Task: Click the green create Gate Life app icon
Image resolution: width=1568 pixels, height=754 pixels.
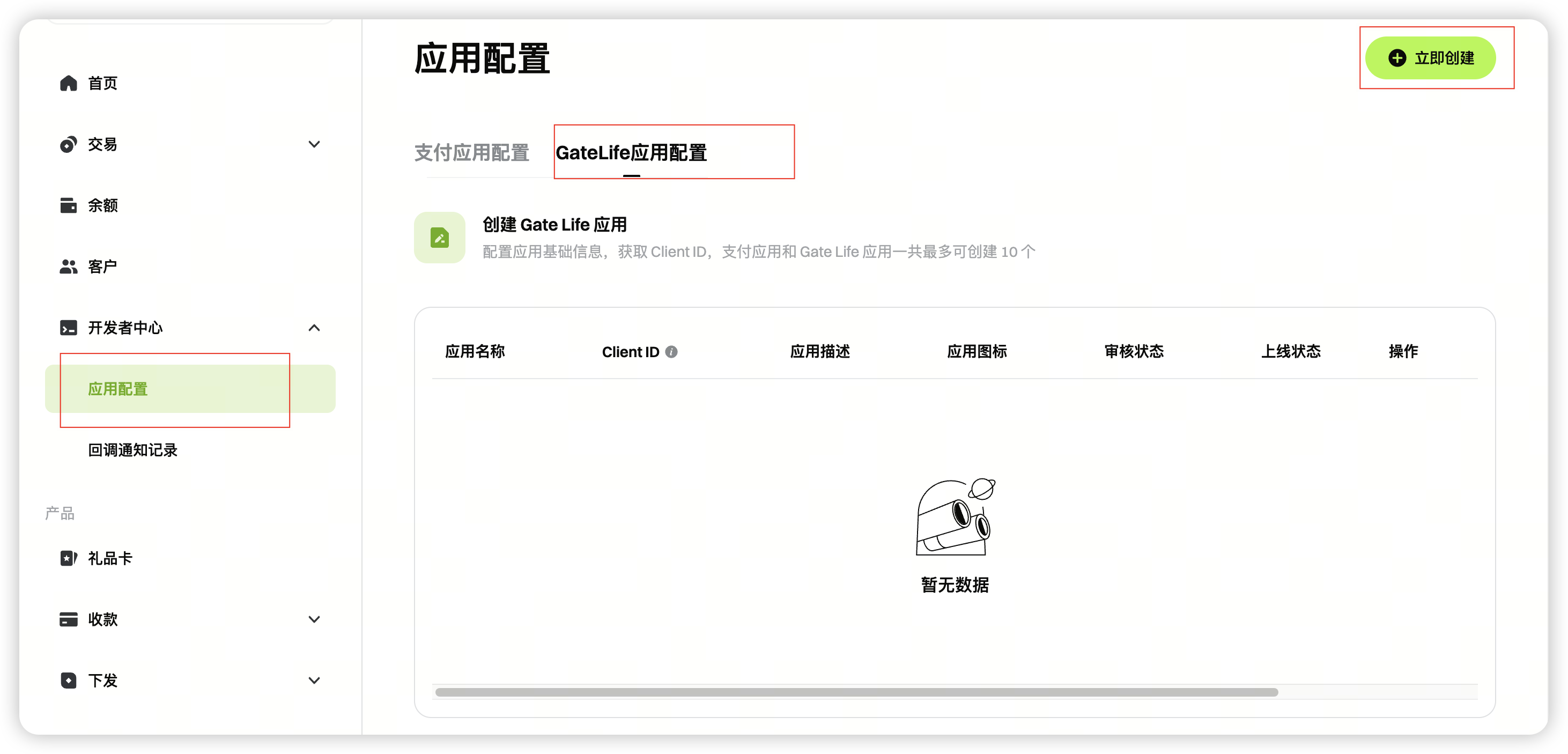Action: pos(440,238)
